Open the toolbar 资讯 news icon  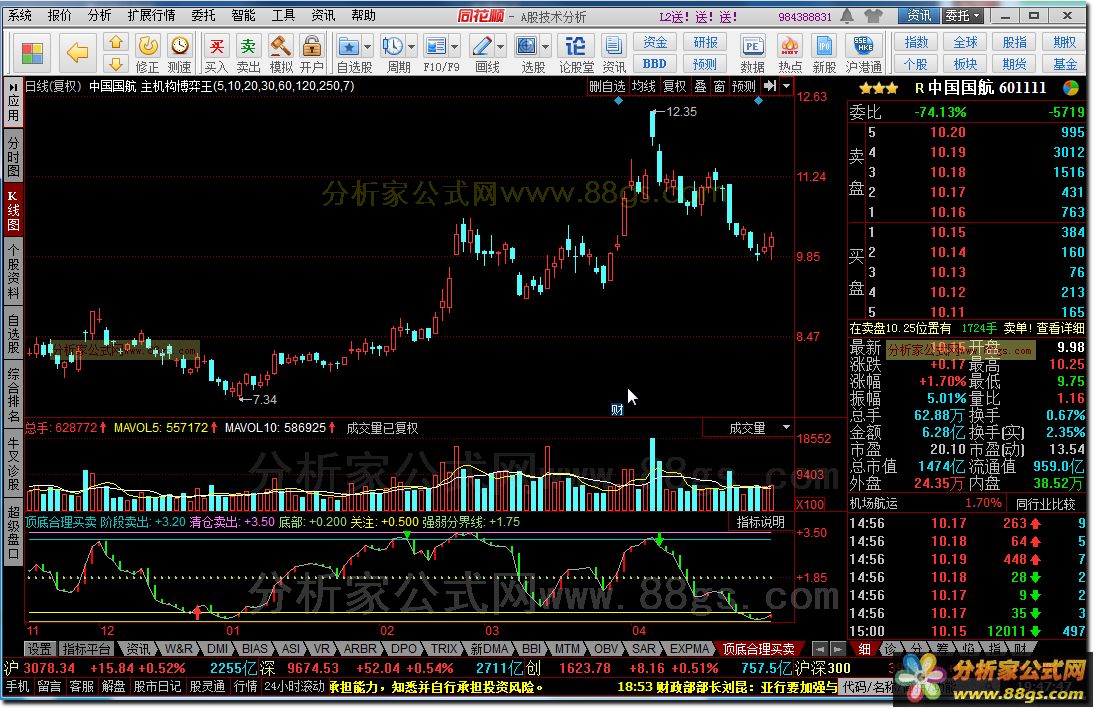(x=614, y=54)
